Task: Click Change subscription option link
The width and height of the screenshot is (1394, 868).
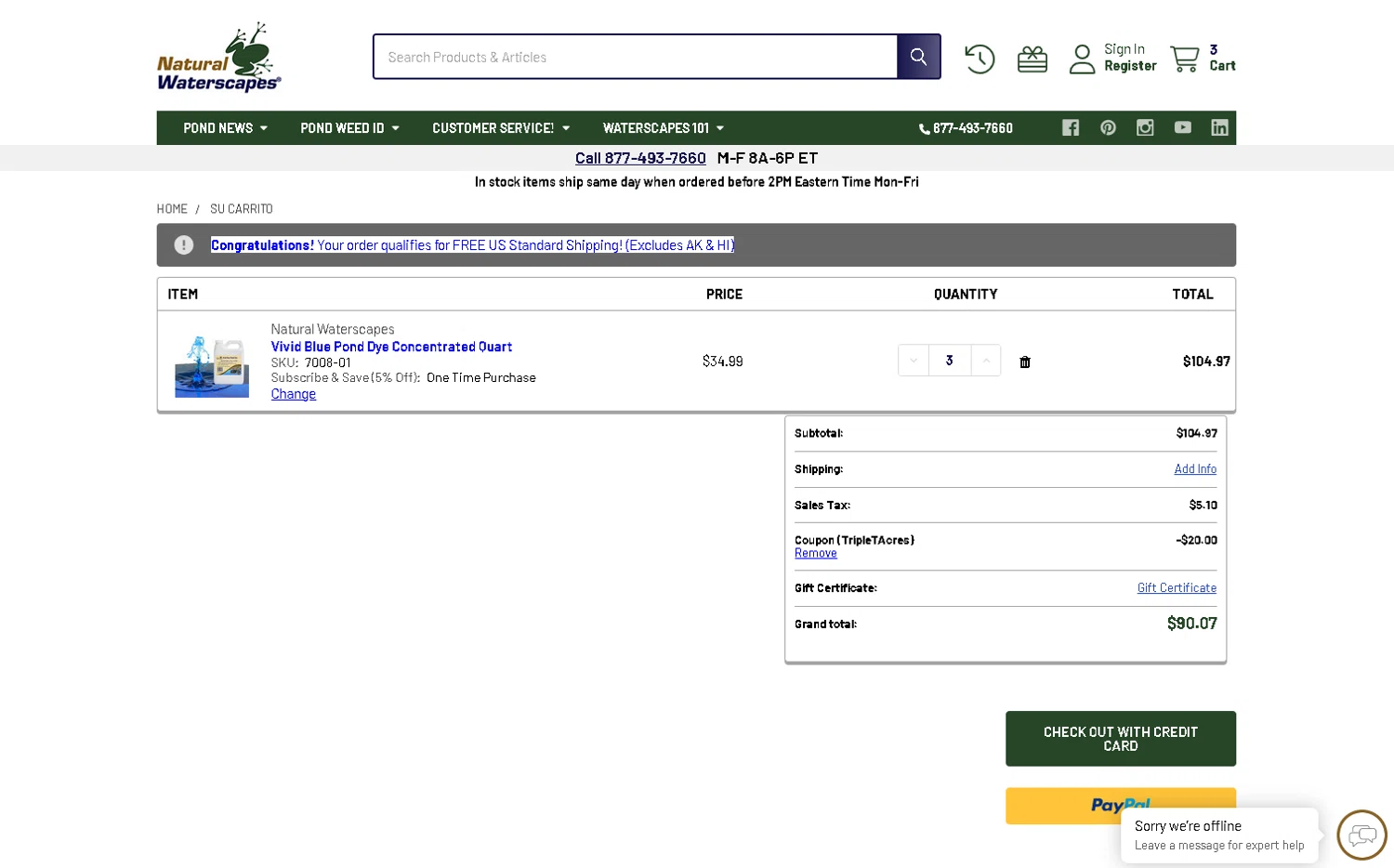Action: coord(294,394)
